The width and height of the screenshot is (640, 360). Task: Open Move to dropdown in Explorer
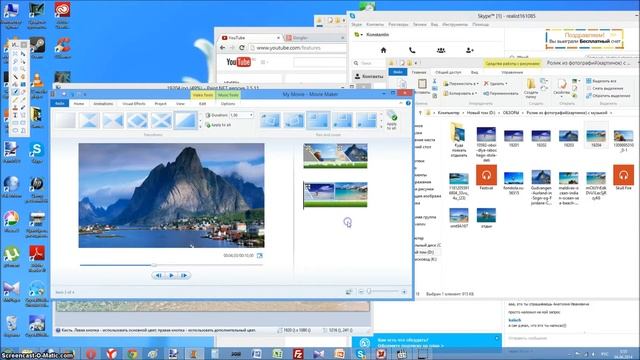(461, 84)
